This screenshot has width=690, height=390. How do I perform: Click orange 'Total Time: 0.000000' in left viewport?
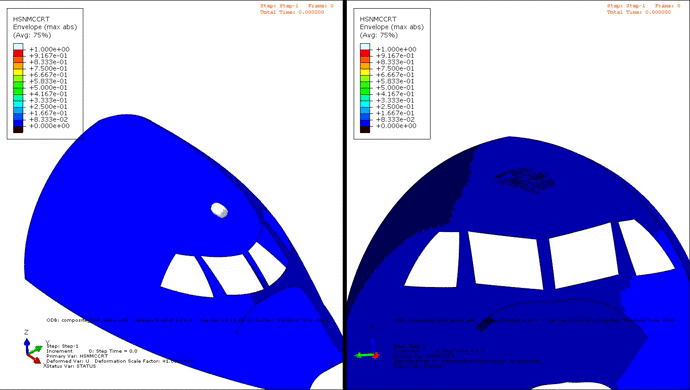(x=292, y=12)
